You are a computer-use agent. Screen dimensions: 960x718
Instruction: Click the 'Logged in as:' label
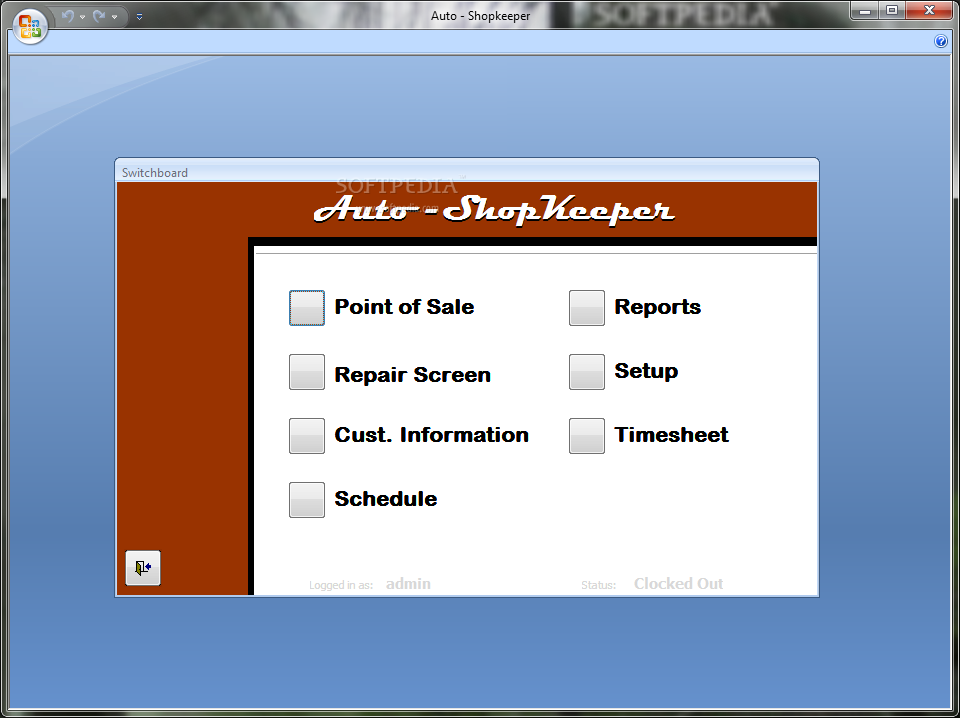pos(341,585)
